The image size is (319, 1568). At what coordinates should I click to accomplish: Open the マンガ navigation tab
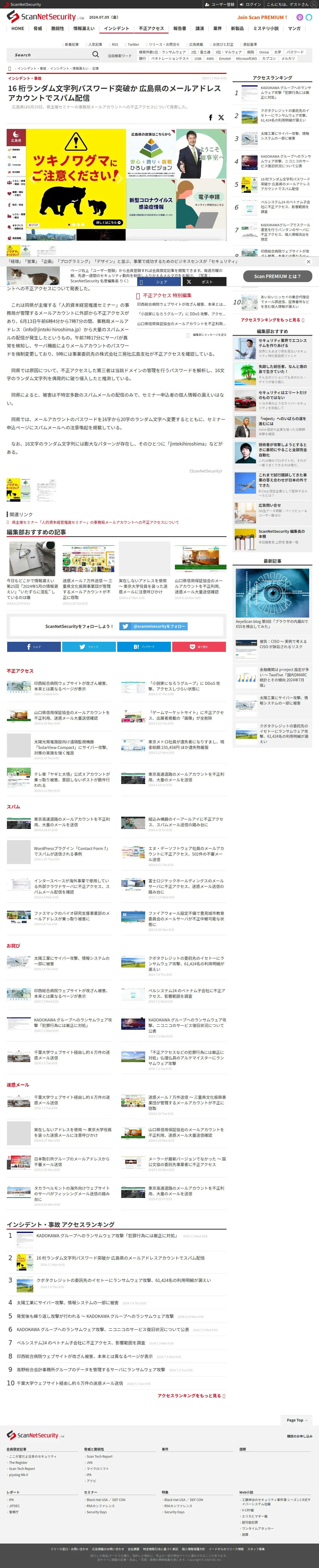[x=294, y=29]
